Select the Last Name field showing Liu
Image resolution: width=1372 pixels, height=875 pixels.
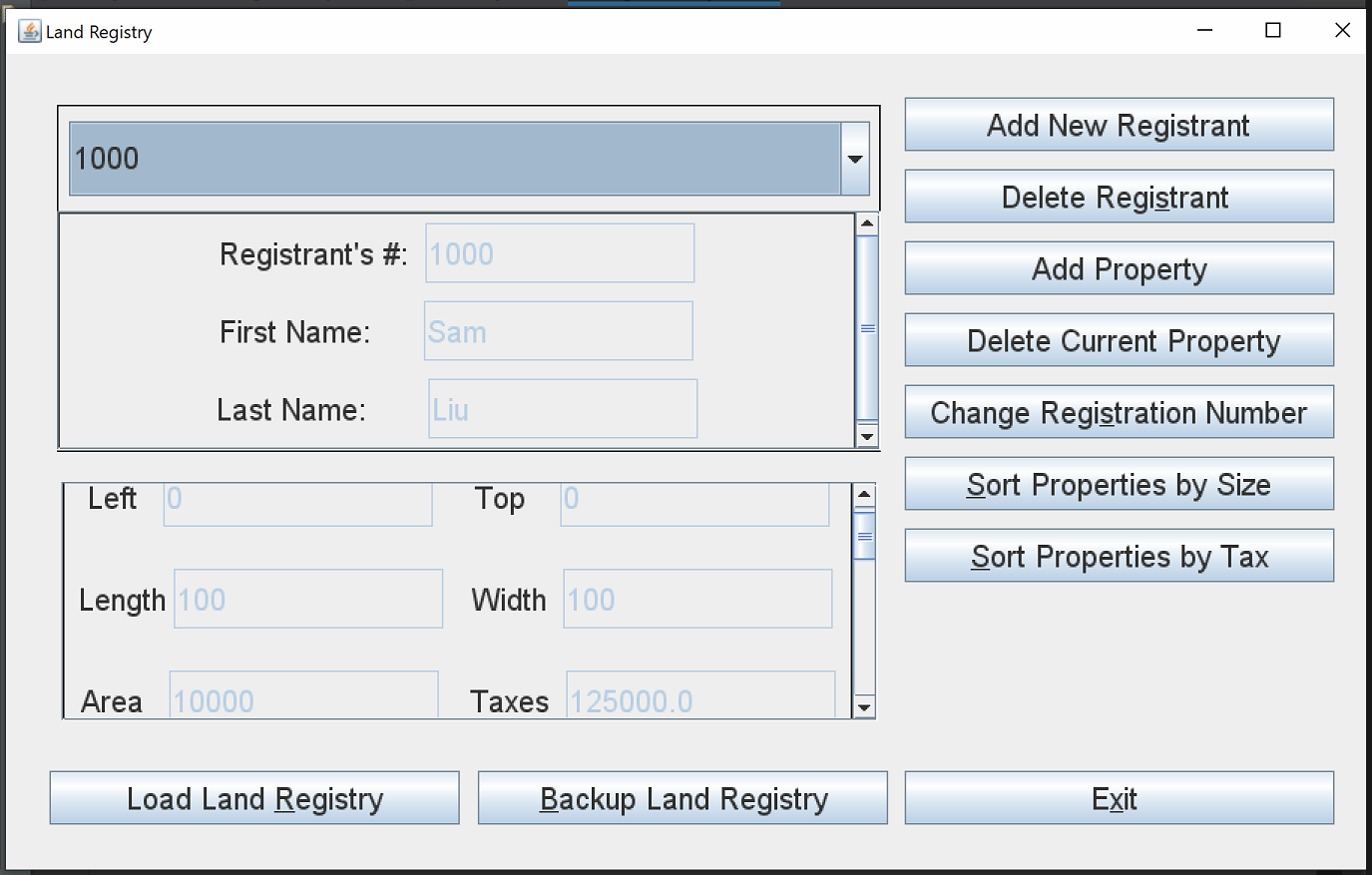pos(562,408)
